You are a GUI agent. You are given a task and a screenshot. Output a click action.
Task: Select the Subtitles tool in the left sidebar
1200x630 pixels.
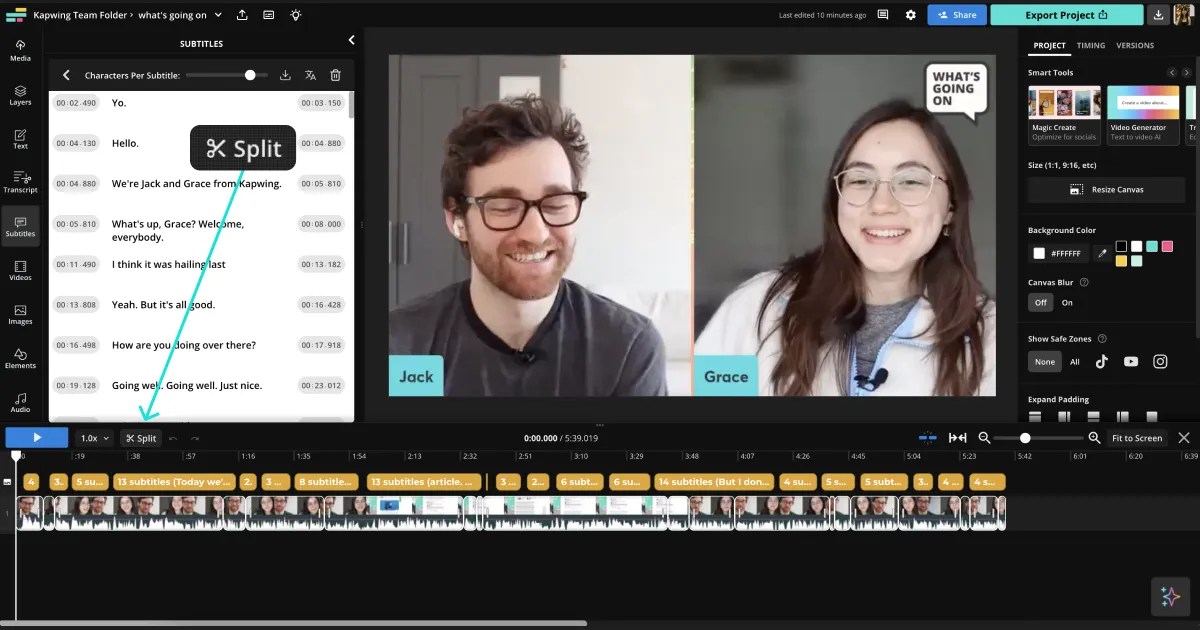tap(20, 226)
